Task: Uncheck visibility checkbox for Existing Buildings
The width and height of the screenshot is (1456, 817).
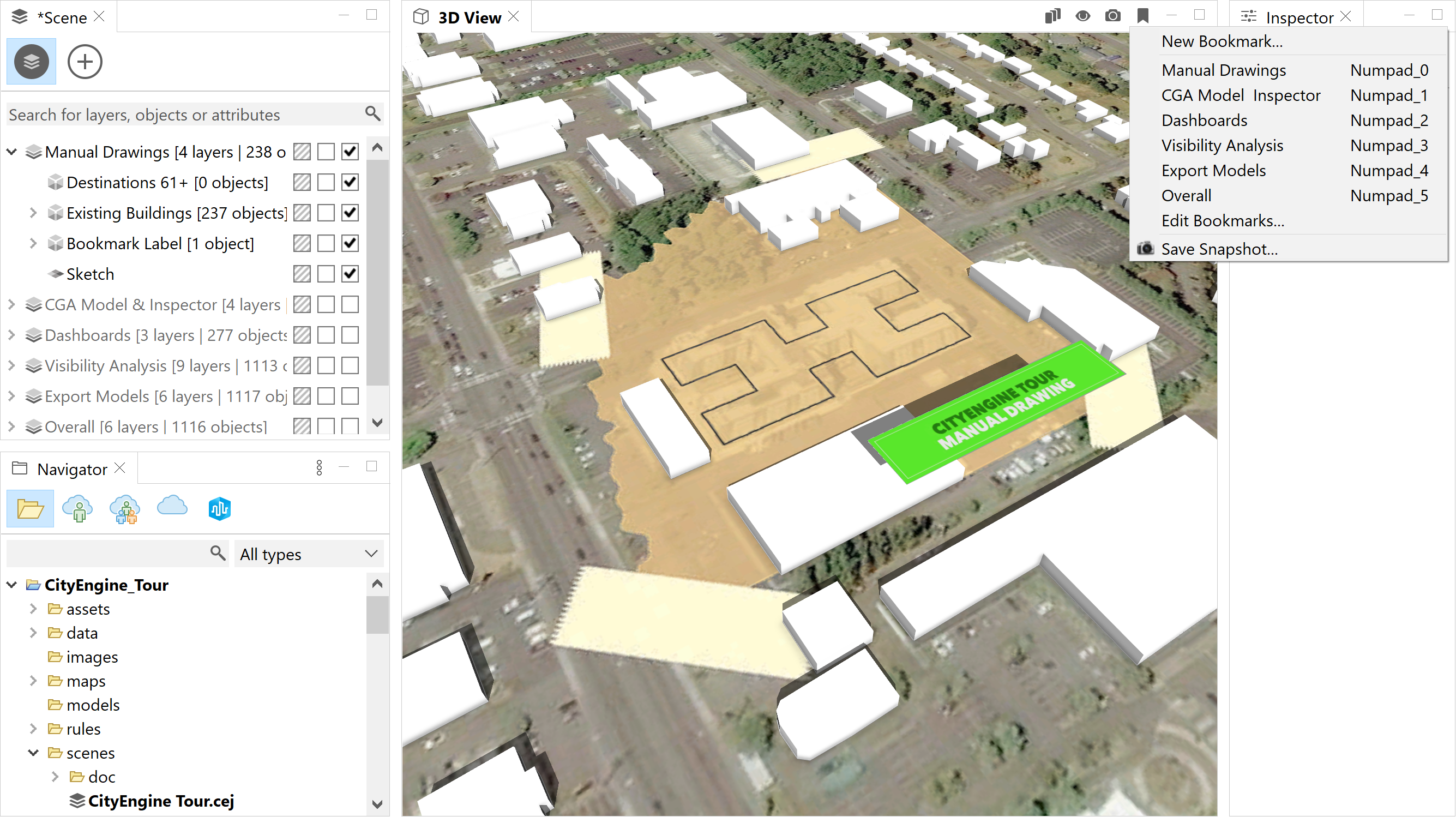Action: 350,213
